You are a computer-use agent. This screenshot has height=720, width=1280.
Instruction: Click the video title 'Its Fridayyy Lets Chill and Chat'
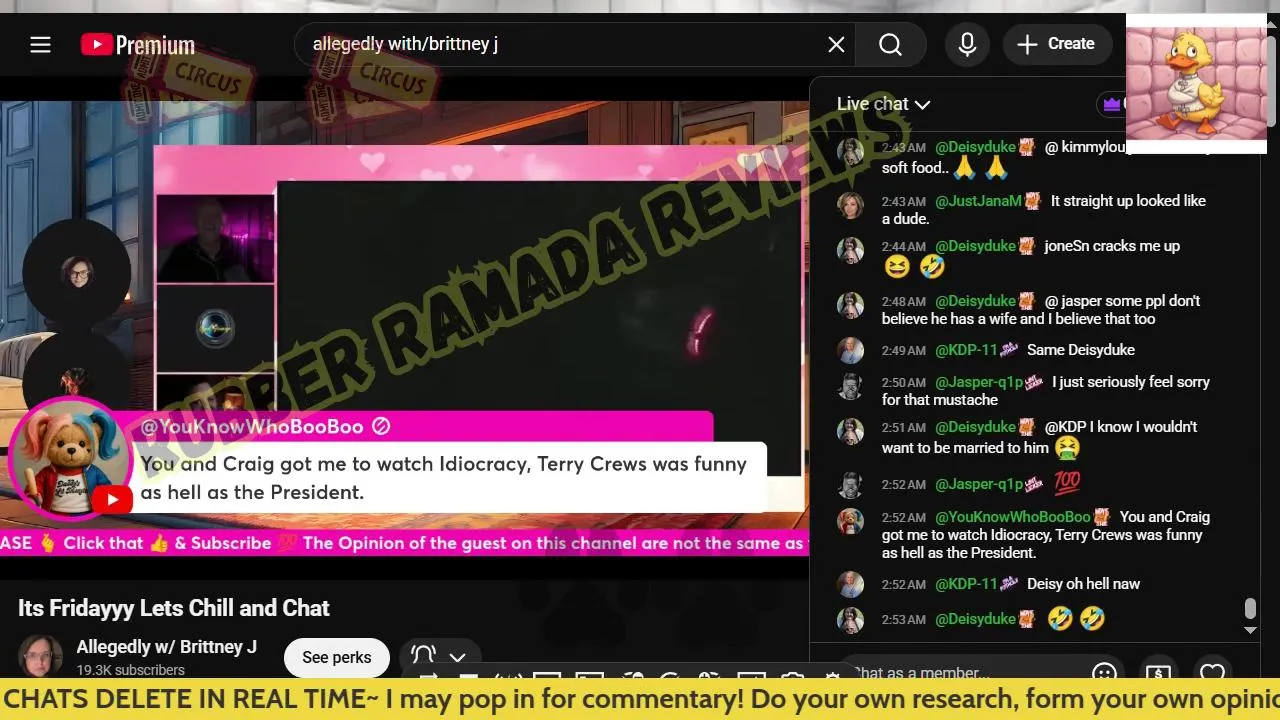tap(174, 608)
